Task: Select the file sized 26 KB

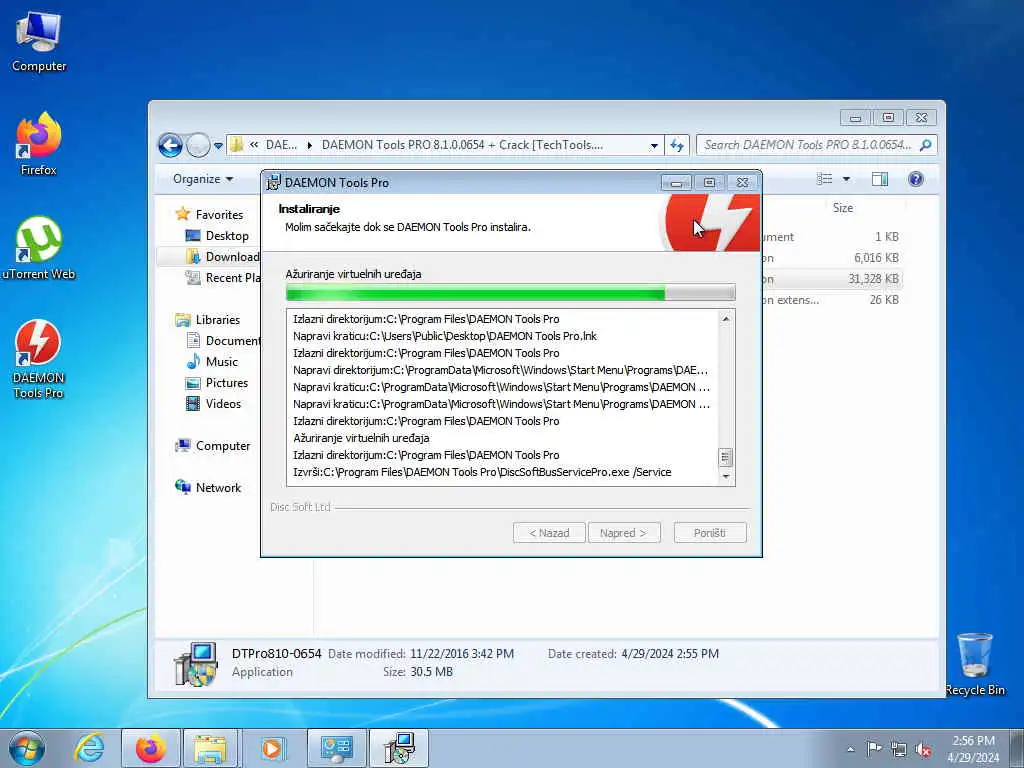Action: 884,300
